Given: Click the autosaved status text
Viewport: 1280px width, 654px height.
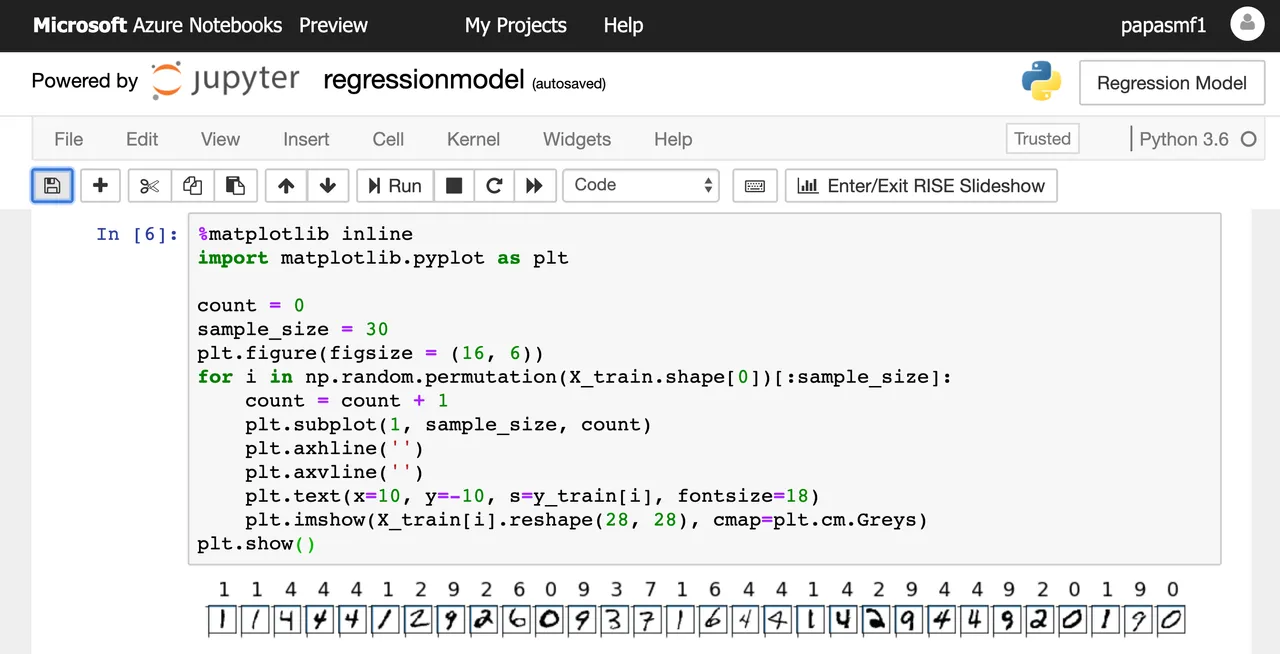Looking at the screenshot, I should coord(569,84).
